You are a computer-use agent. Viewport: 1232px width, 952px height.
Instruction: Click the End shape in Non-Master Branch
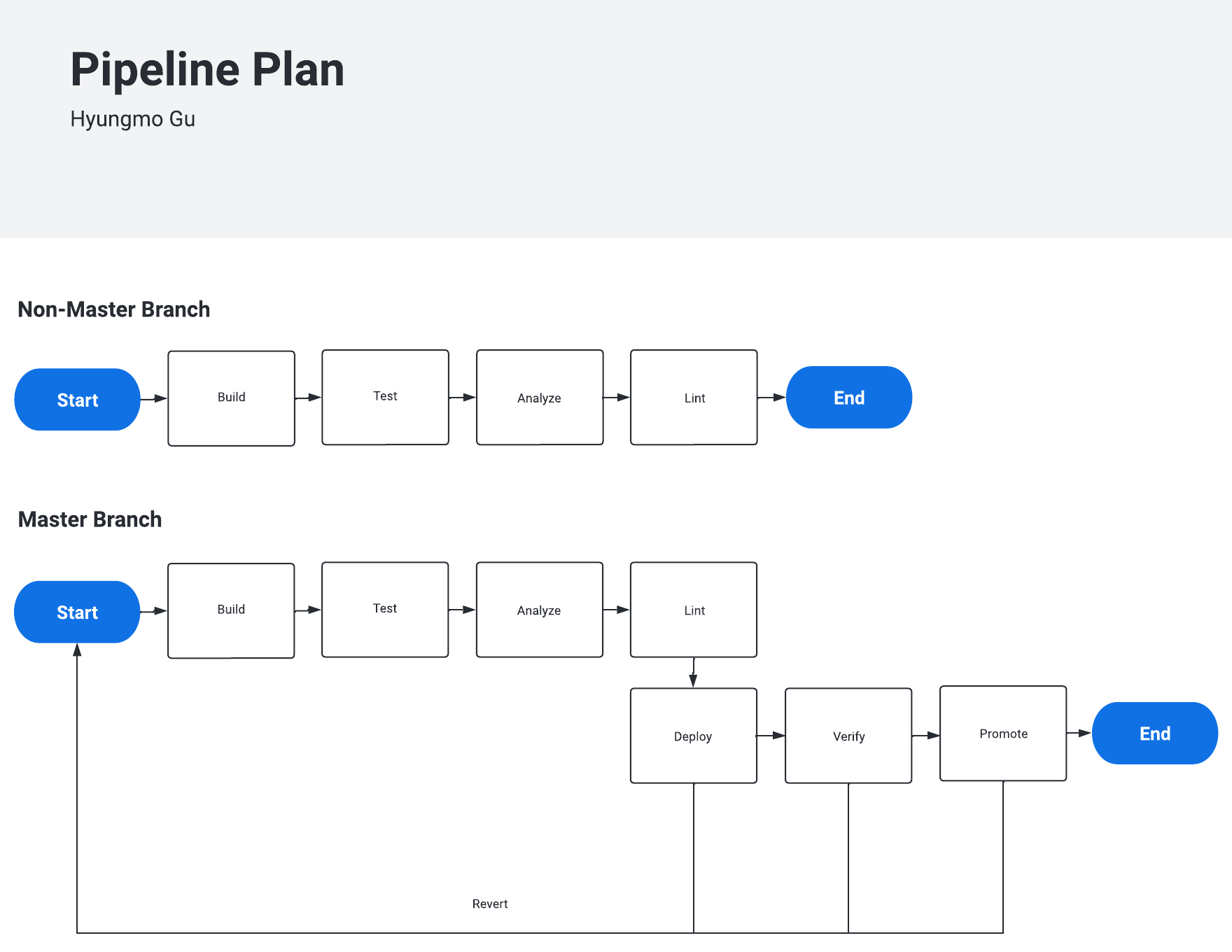(x=848, y=398)
